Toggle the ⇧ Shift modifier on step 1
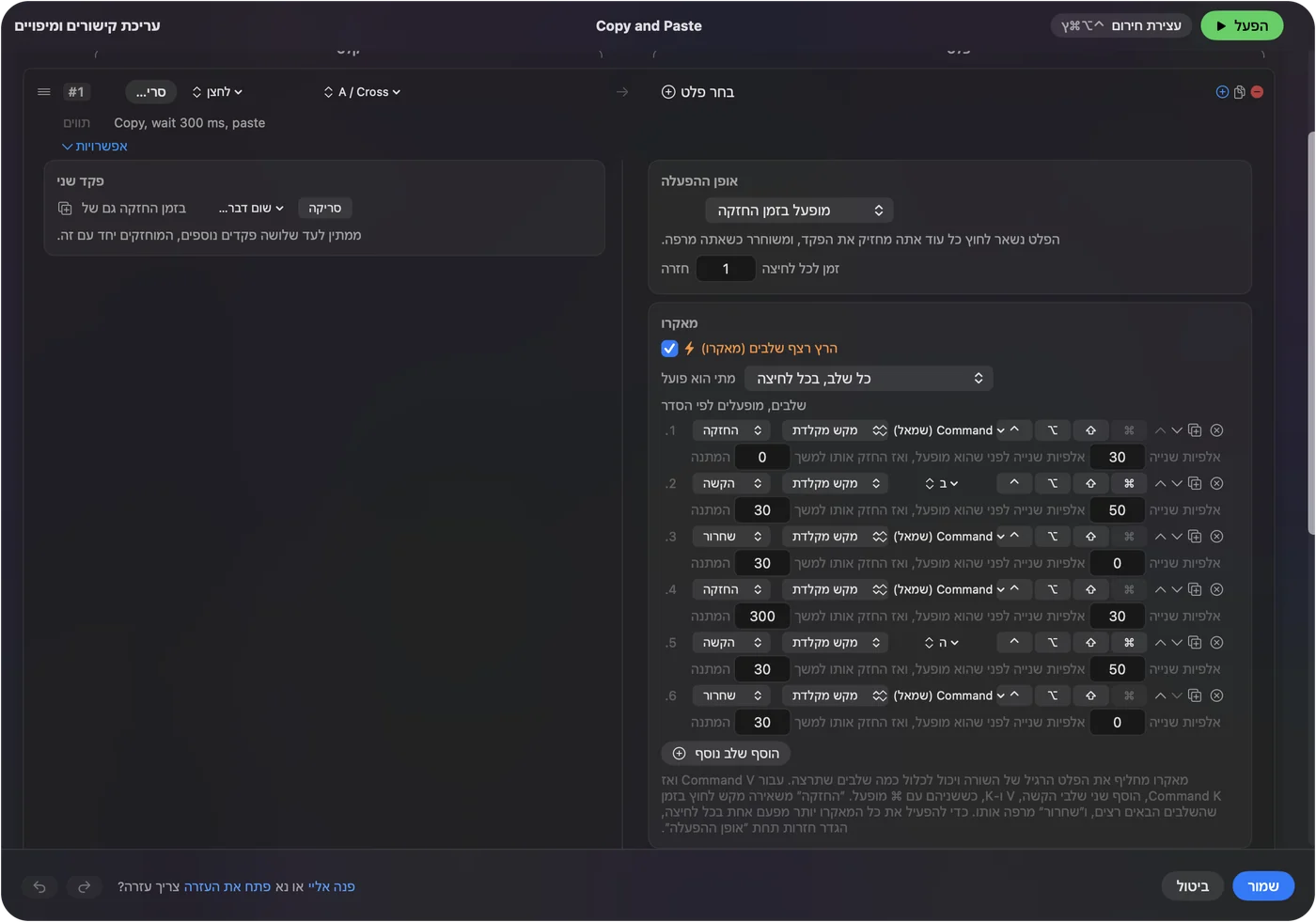 click(1090, 430)
